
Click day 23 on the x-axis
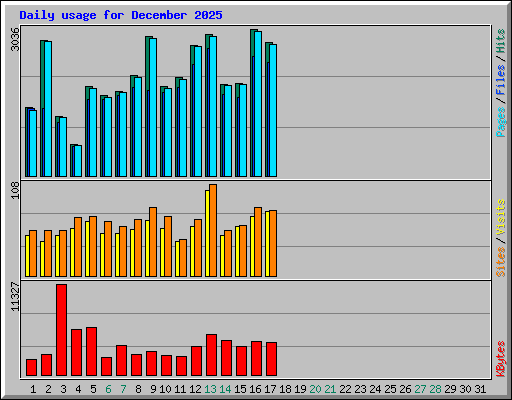[x=360, y=389]
